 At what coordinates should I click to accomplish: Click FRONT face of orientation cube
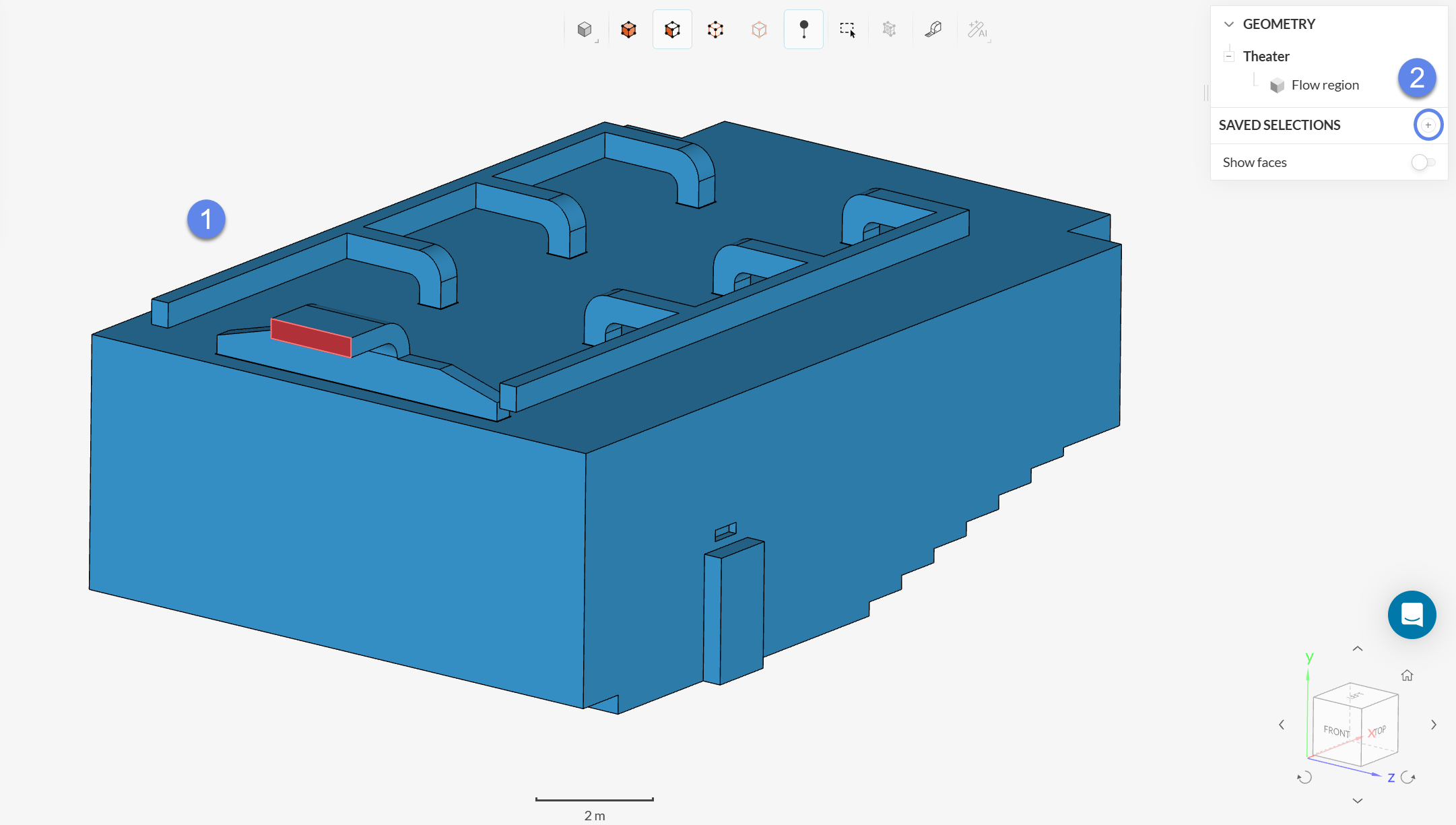click(1336, 731)
